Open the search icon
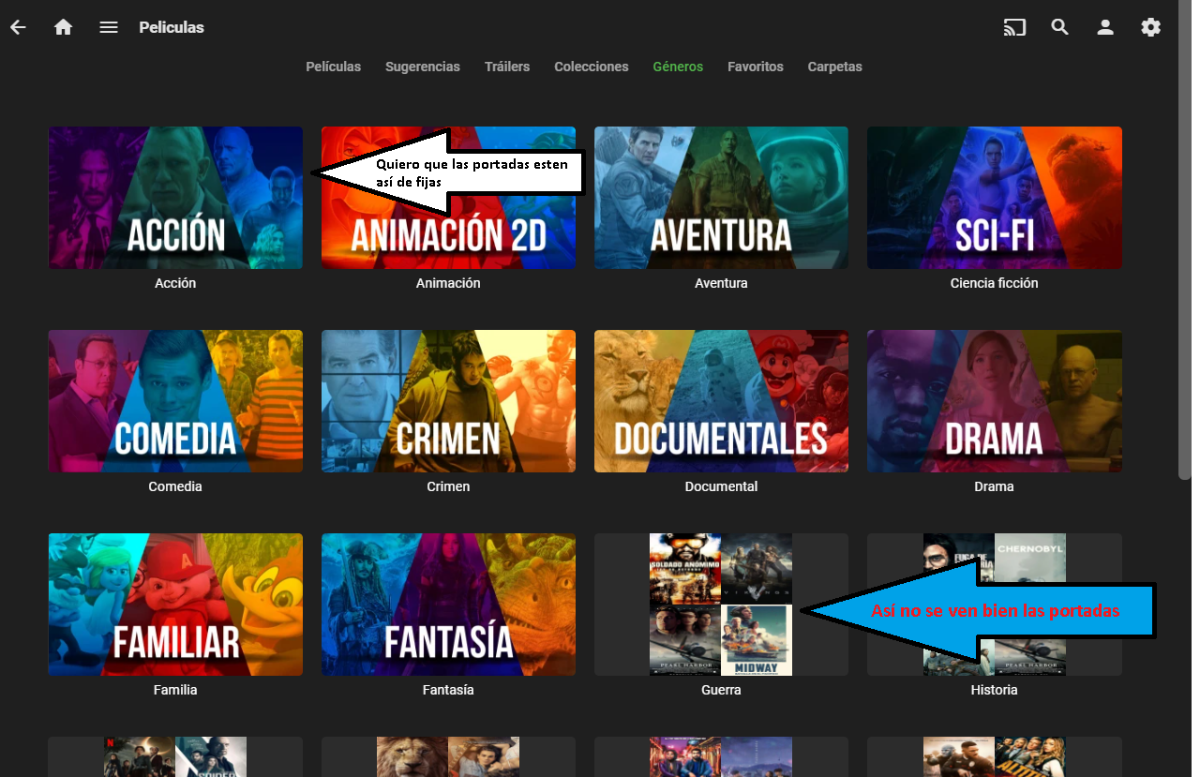Viewport: 1200px width, 777px height. tap(1060, 27)
